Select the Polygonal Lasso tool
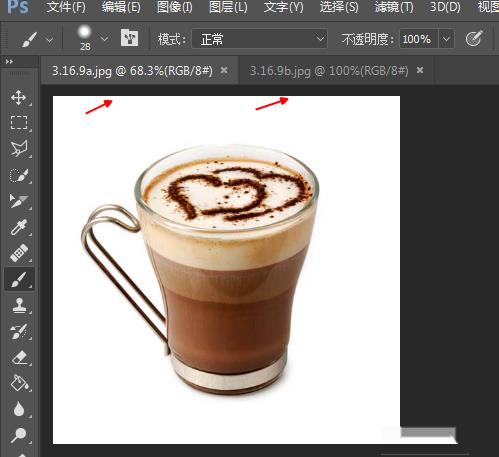 click(19, 149)
